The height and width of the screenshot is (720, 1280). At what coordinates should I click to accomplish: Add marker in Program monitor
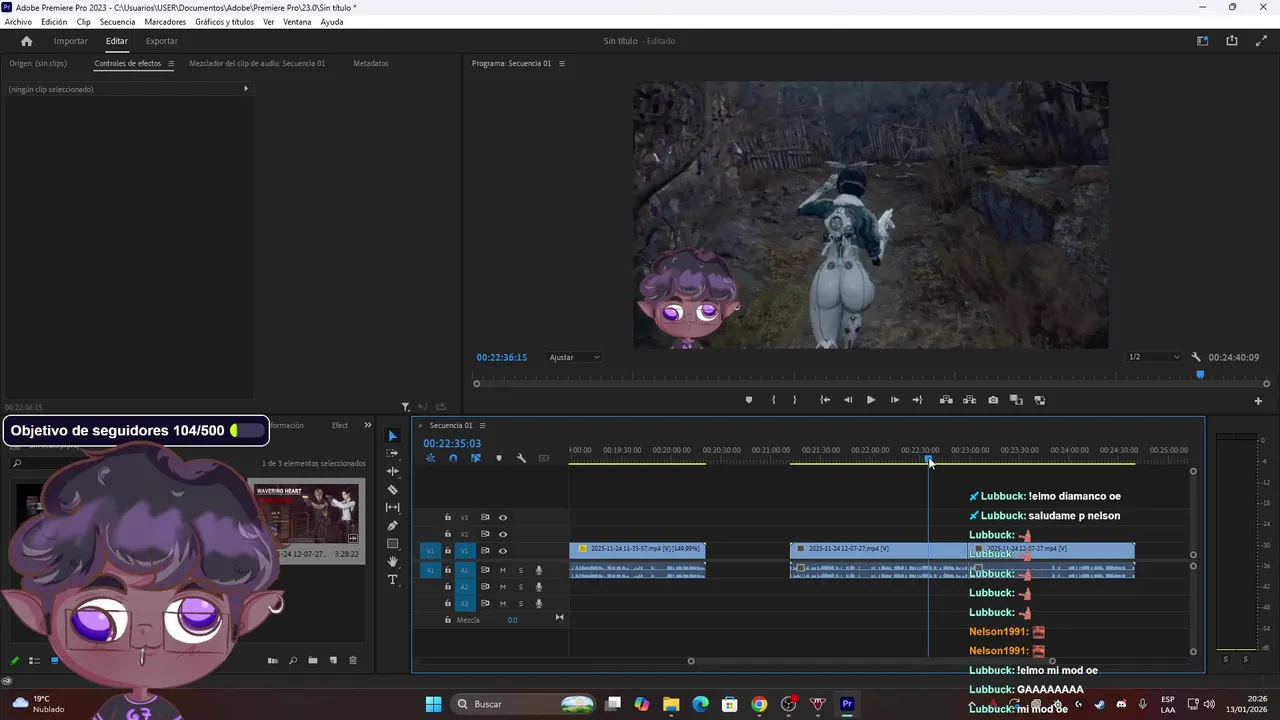pyautogui.click(x=749, y=400)
